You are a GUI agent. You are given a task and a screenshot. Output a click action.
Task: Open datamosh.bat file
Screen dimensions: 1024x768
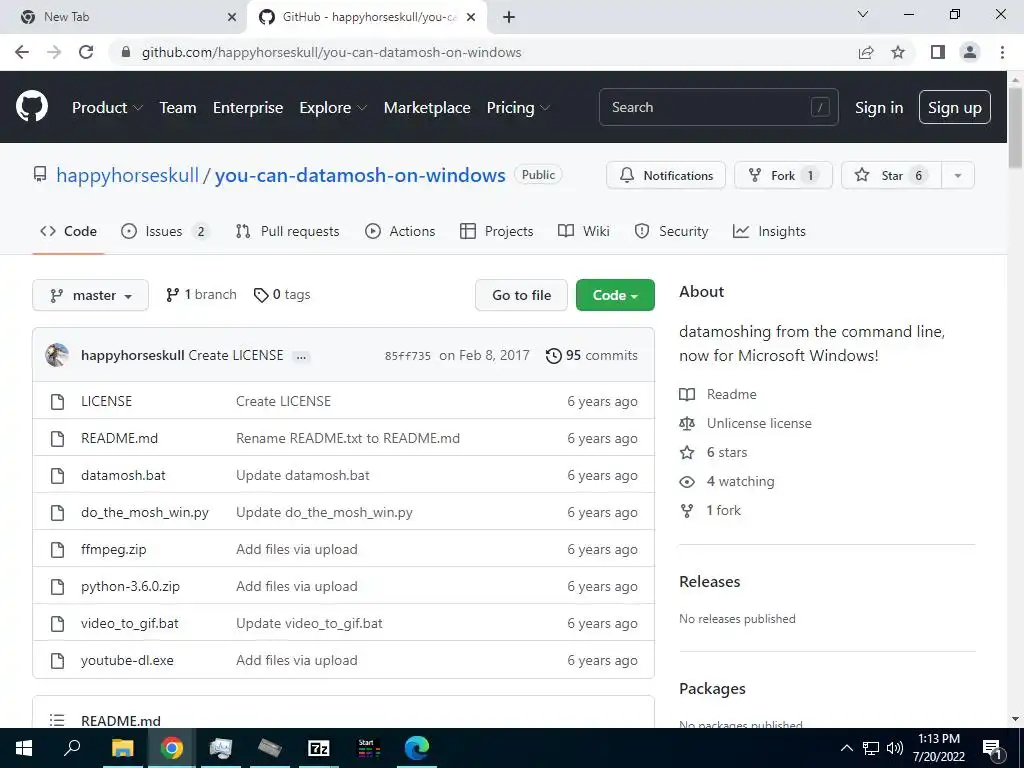[x=123, y=475]
